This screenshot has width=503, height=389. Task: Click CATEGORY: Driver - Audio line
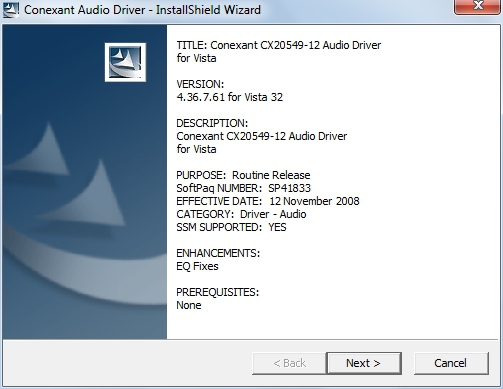241,214
